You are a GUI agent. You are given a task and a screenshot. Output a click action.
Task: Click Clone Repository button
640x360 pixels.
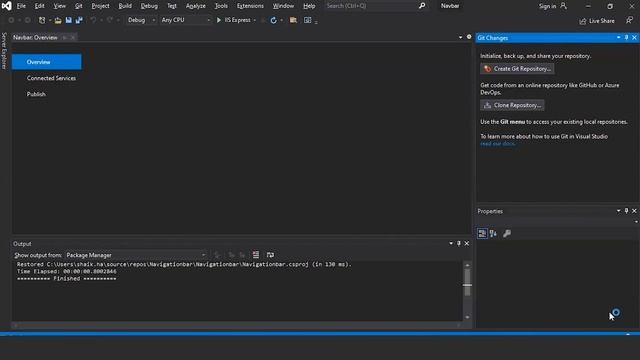(512, 105)
